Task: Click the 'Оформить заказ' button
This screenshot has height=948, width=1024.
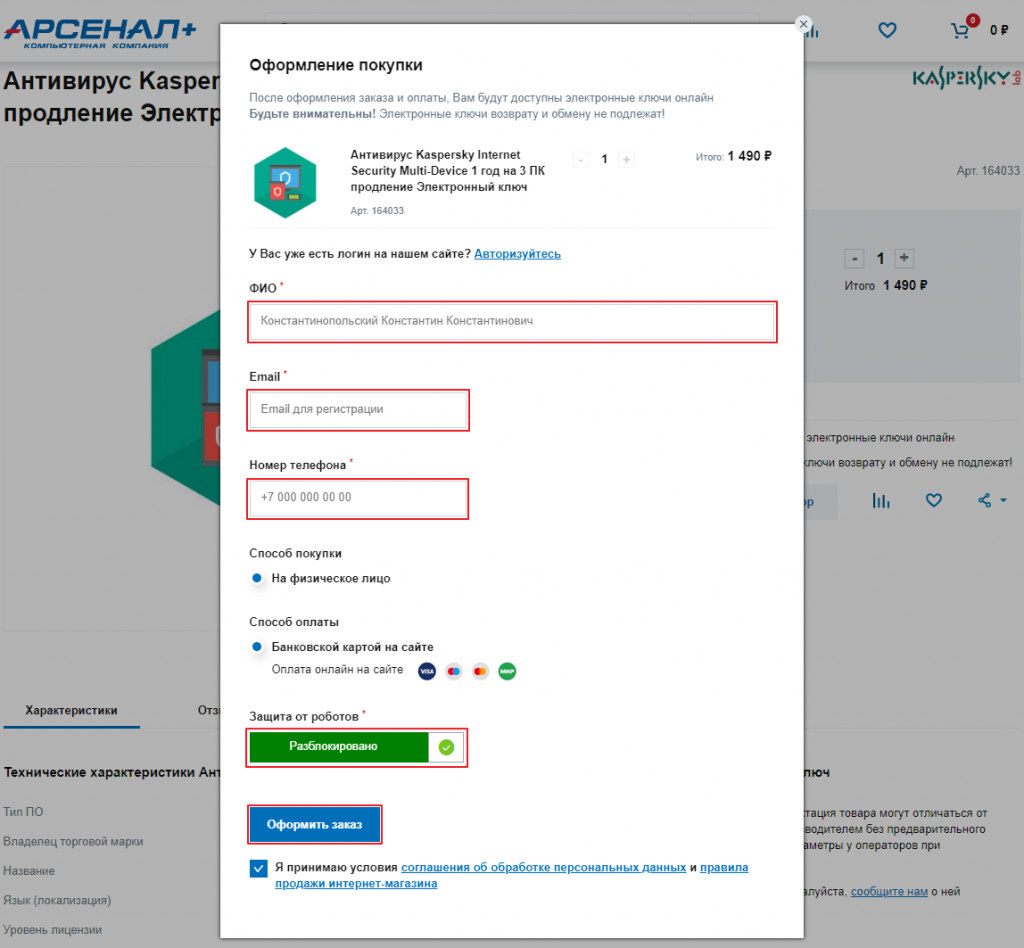Action: click(315, 825)
